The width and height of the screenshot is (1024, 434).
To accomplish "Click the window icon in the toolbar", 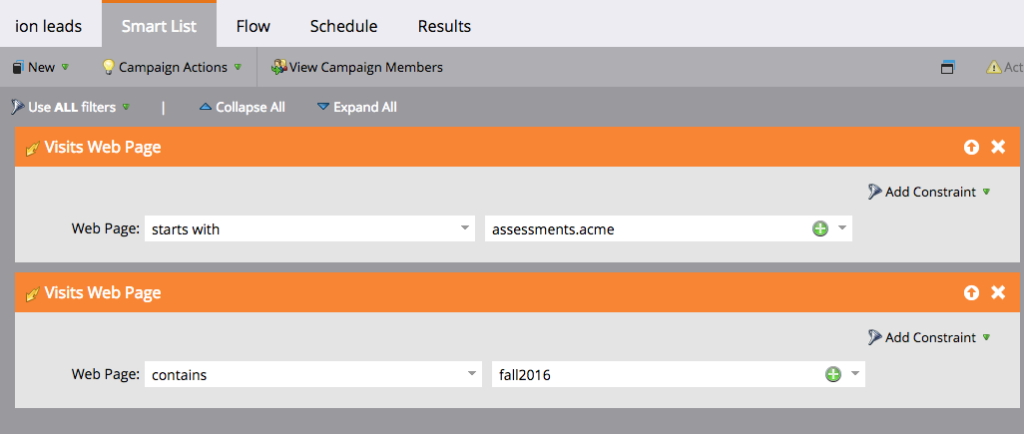I will 948,67.
